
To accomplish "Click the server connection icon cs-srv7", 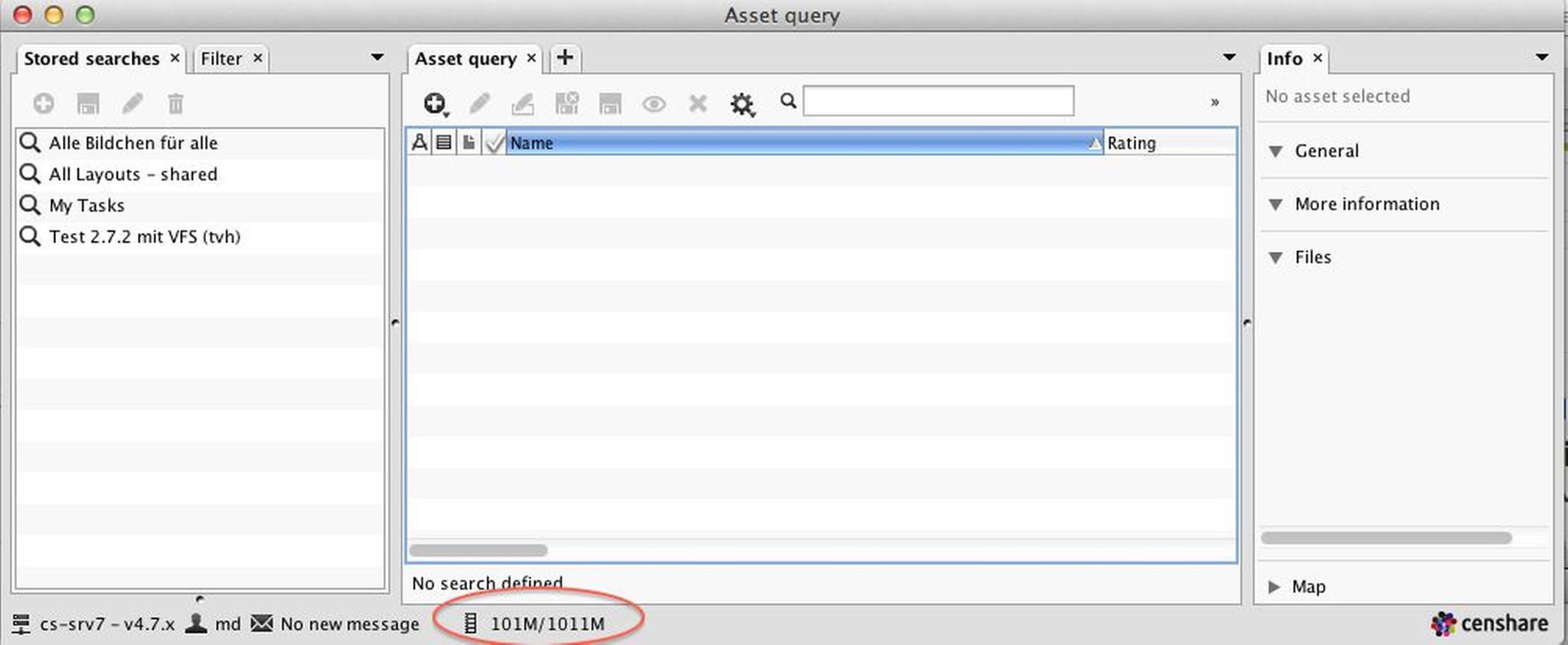I will tap(21, 624).
